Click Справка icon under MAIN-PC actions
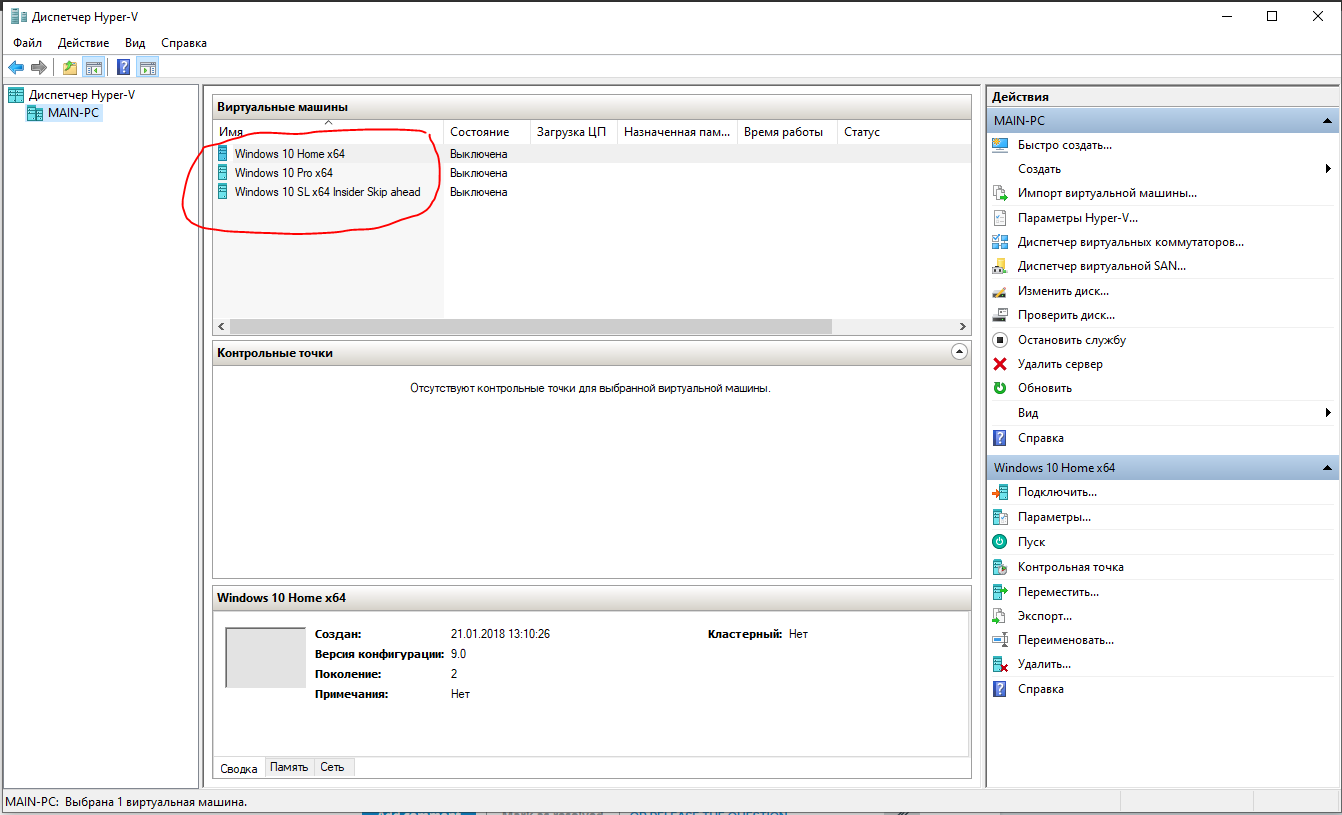Image resolution: width=1342 pixels, height=815 pixels. tap(999, 438)
